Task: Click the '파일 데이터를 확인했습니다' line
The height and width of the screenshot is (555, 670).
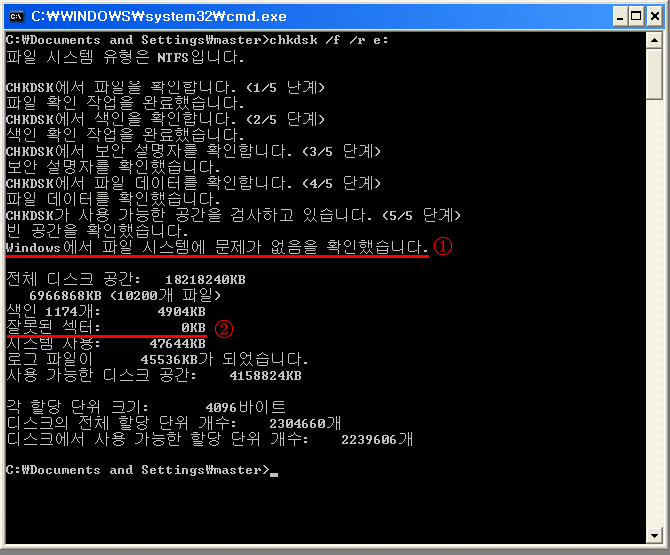Action: (x=113, y=199)
